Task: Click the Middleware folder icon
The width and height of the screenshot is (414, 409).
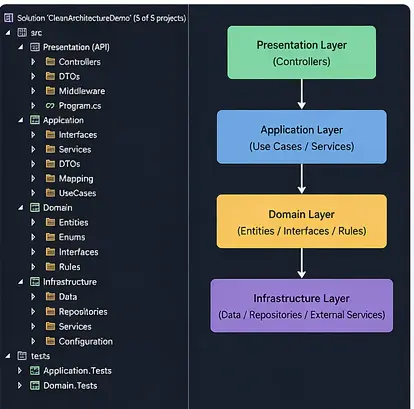Action: [50, 91]
